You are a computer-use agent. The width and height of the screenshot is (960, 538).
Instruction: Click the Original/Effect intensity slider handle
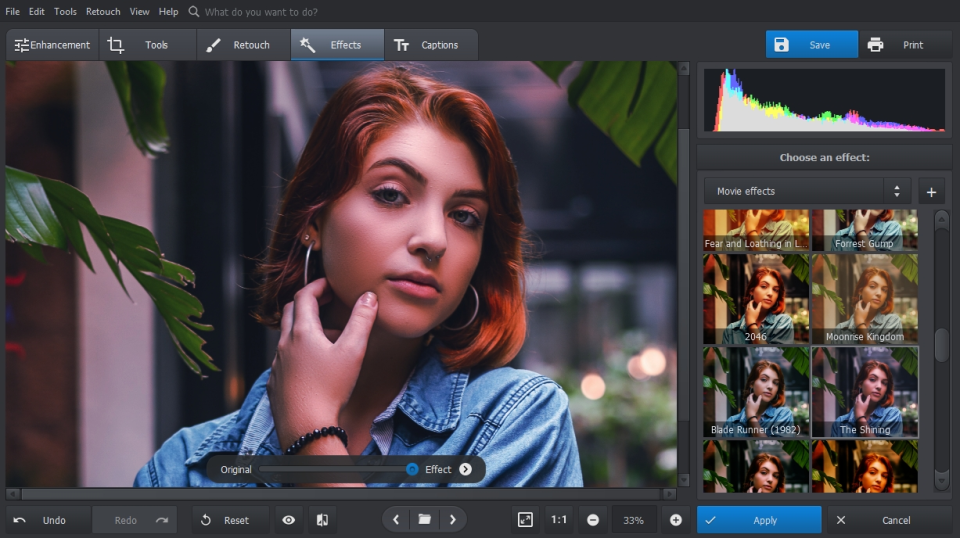412,469
